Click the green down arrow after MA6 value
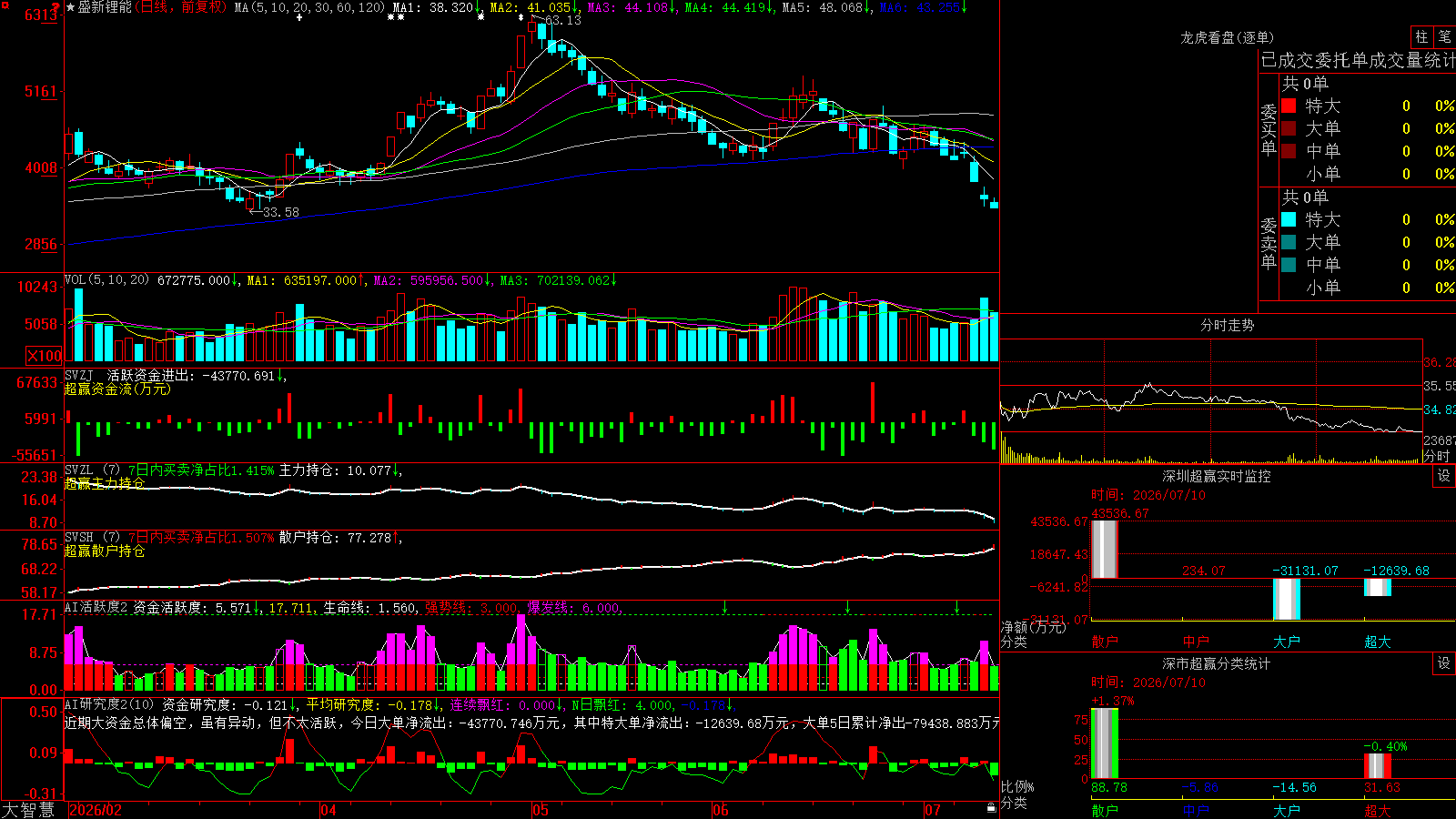The image size is (1456, 819). click(x=965, y=7)
